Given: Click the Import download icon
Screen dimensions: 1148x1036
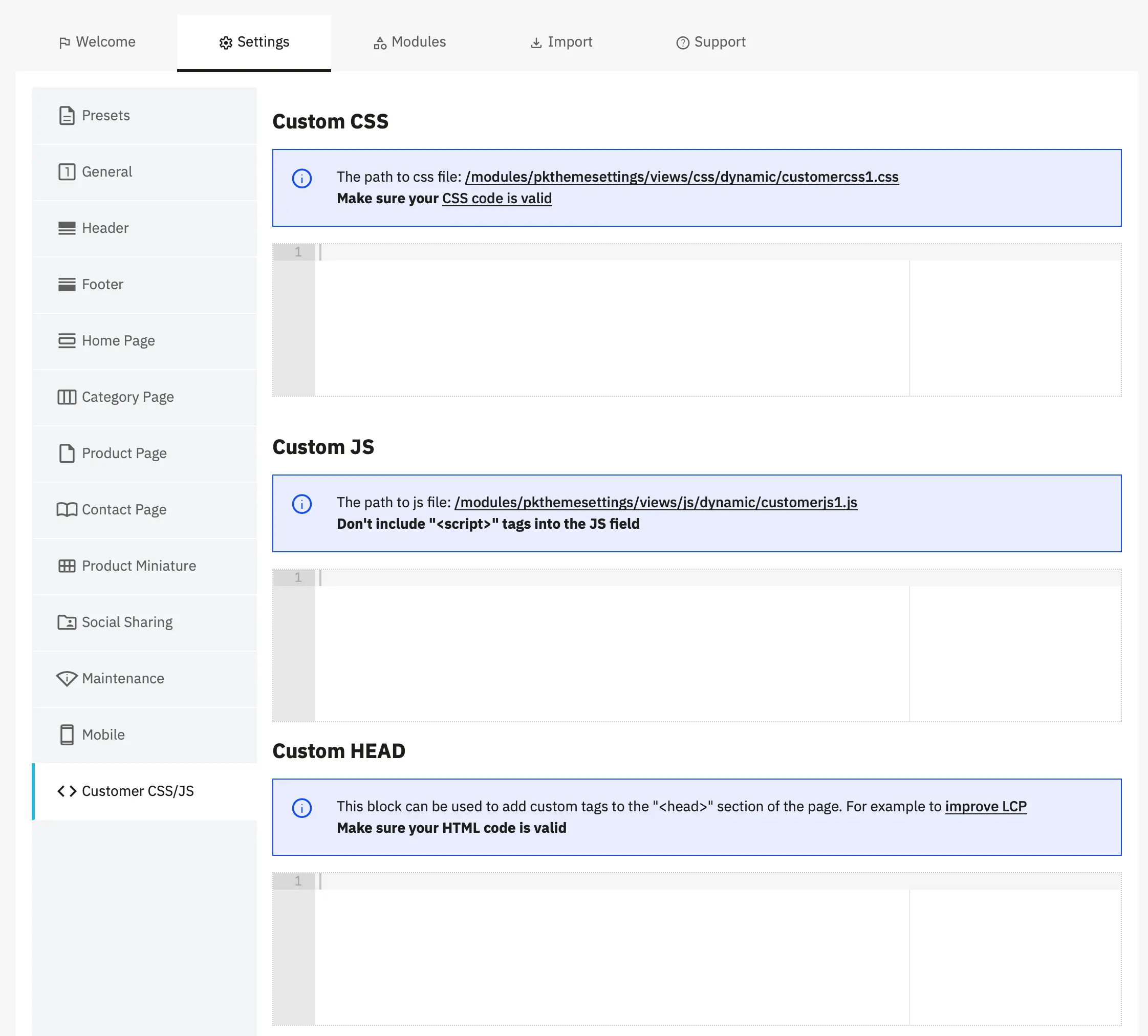Looking at the screenshot, I should [x=536, y=42].
